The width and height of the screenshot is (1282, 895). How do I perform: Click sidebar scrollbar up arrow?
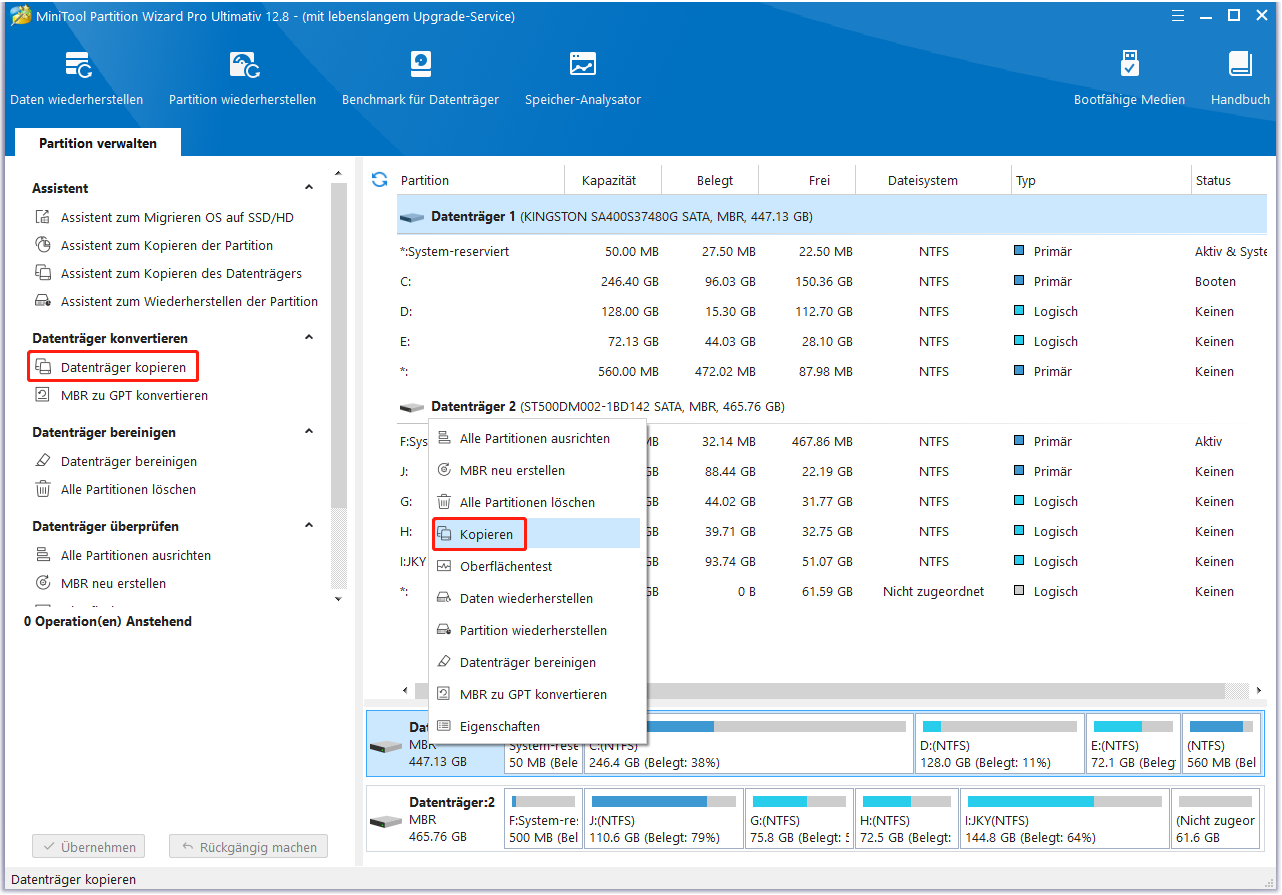(338, 175)
